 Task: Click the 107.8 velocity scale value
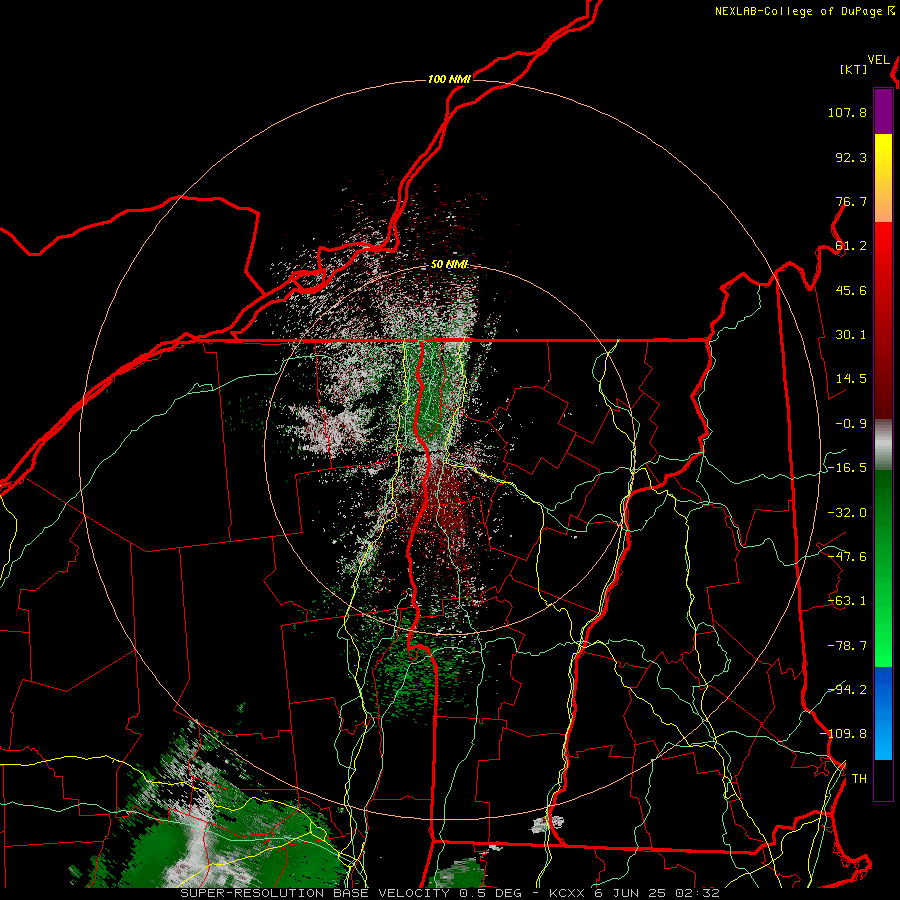847,112
